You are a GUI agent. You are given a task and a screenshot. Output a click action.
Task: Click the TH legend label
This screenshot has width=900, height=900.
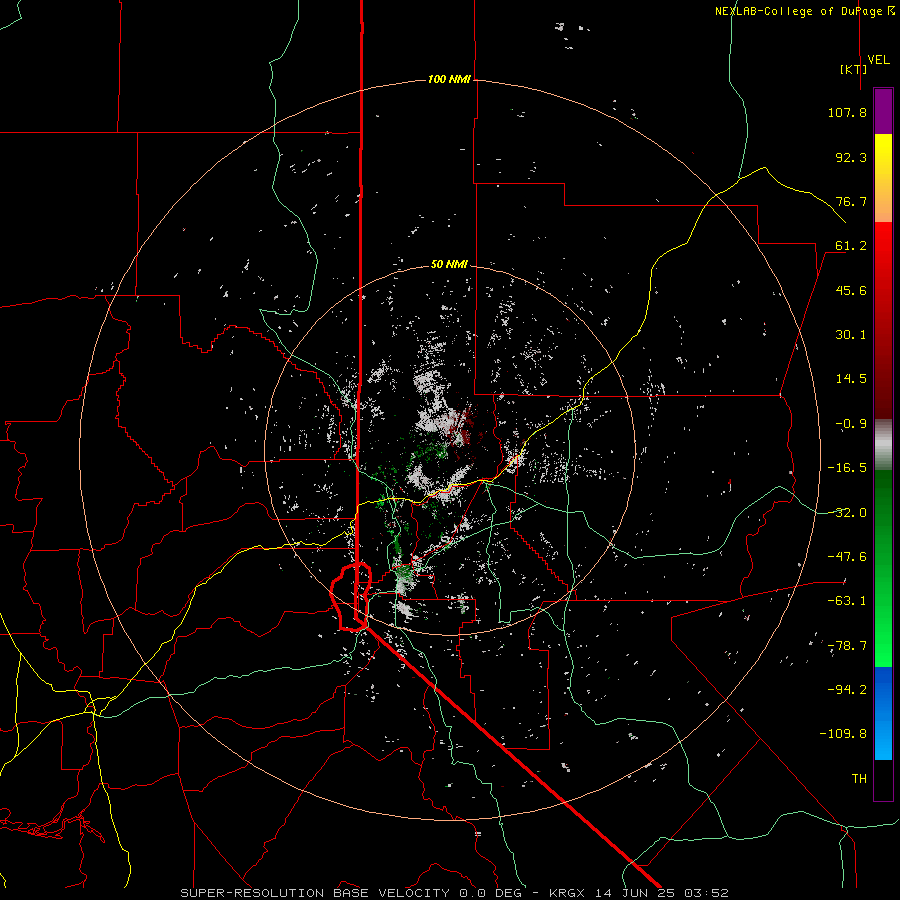859,779
